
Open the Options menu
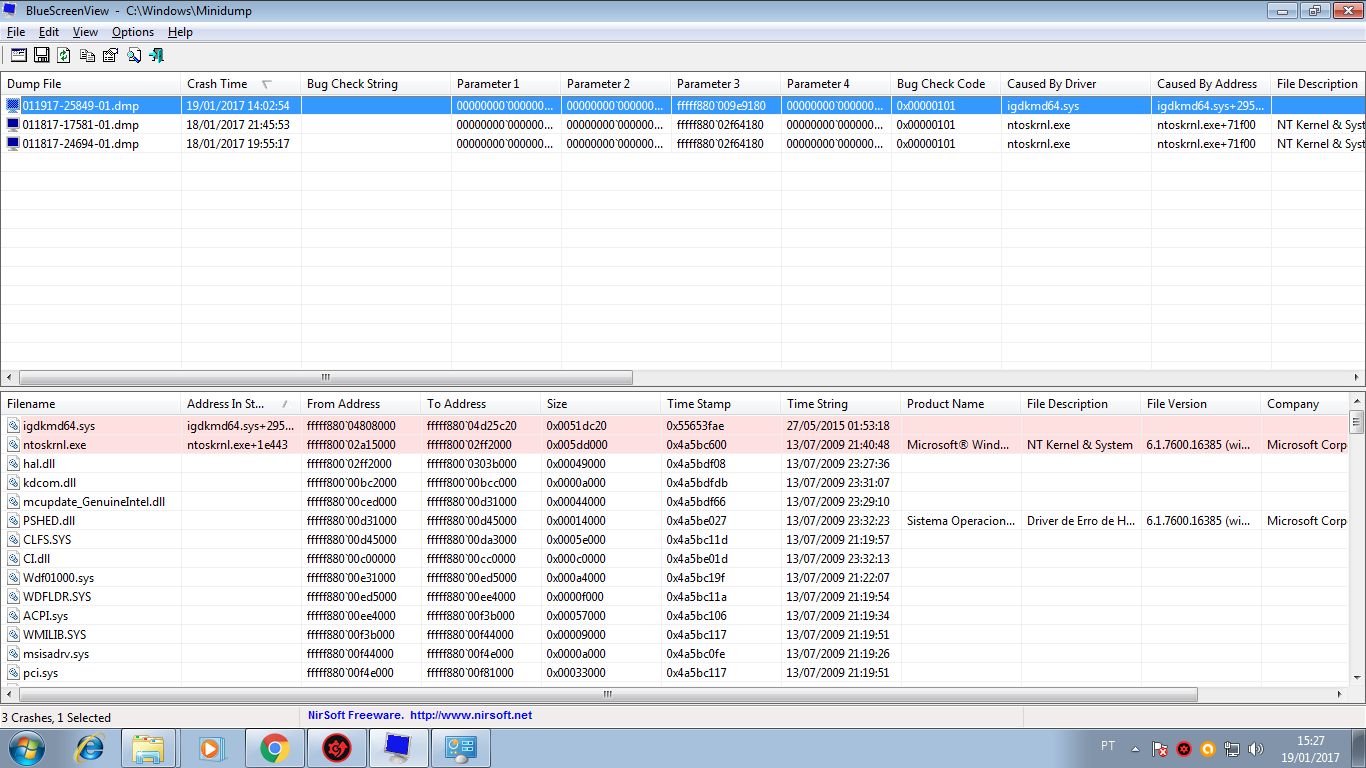(x=133, y=32)
